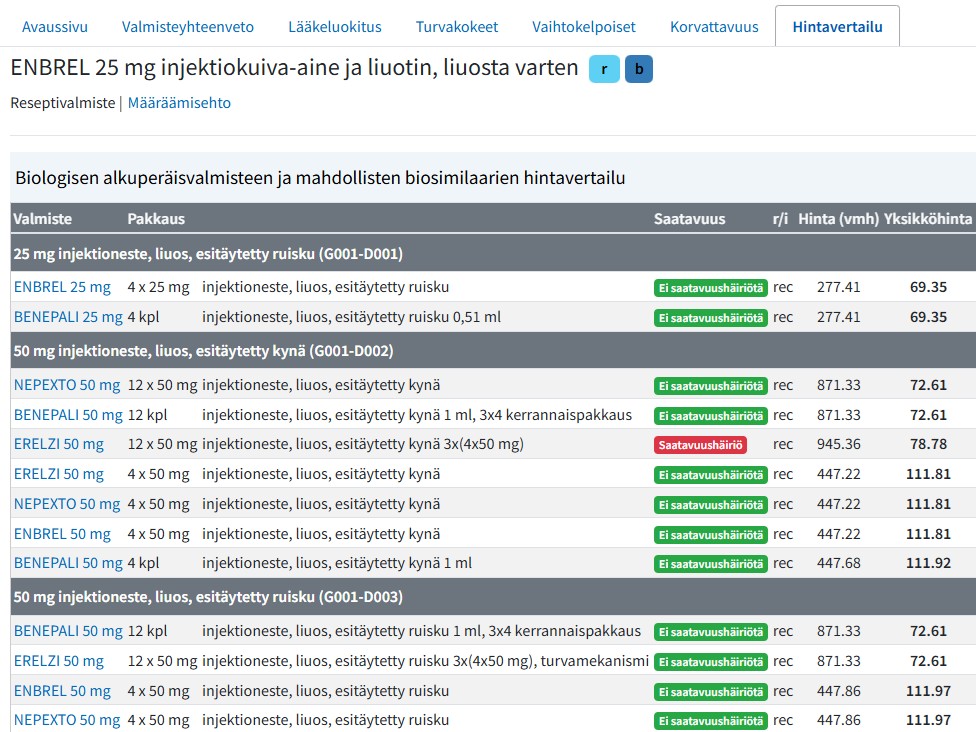Click the red Saatavuushäiriö badge

coord(700,444)
